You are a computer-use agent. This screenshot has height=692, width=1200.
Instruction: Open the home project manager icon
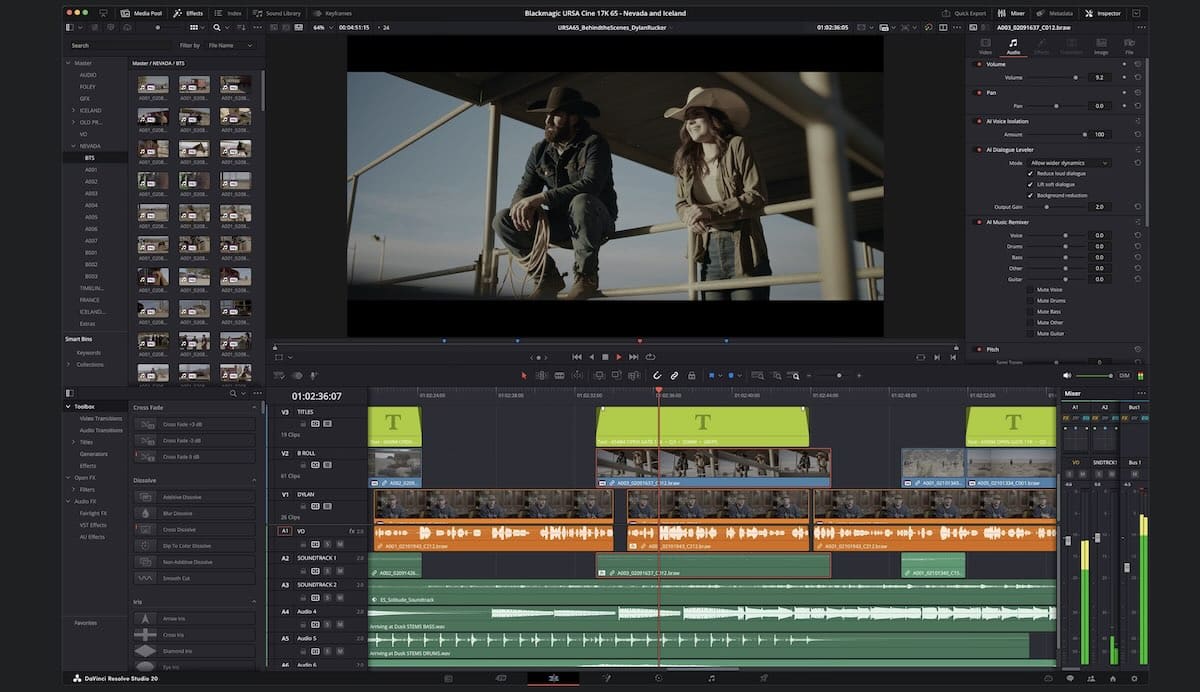(x=1115, y=678)
